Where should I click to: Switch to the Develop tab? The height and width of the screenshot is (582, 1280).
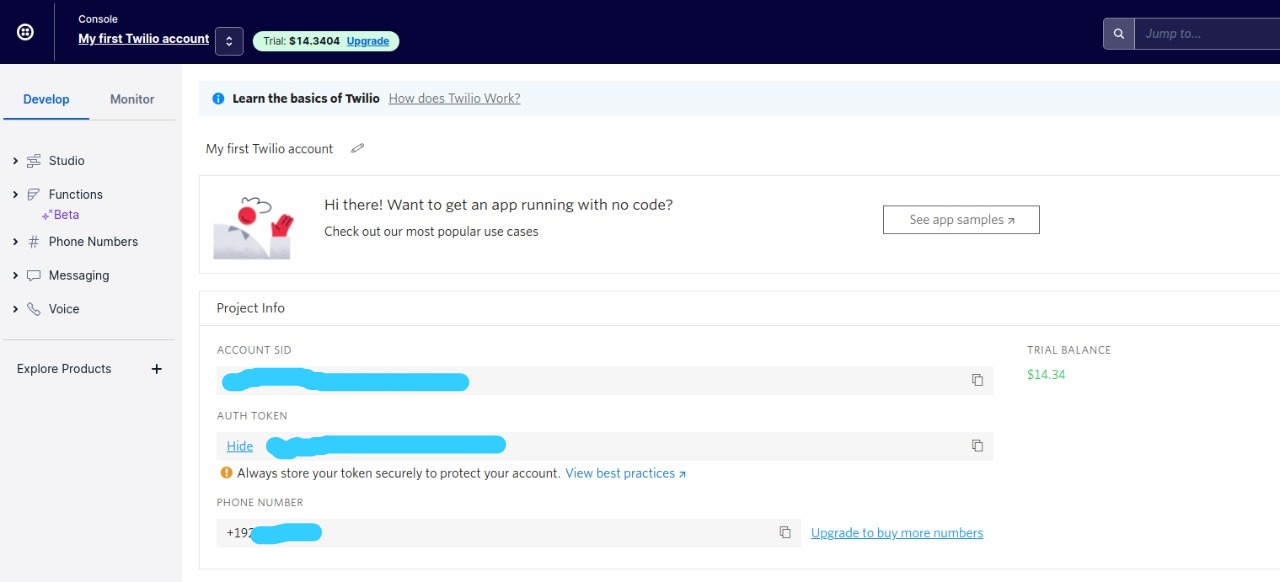click(x=46, y=99)
